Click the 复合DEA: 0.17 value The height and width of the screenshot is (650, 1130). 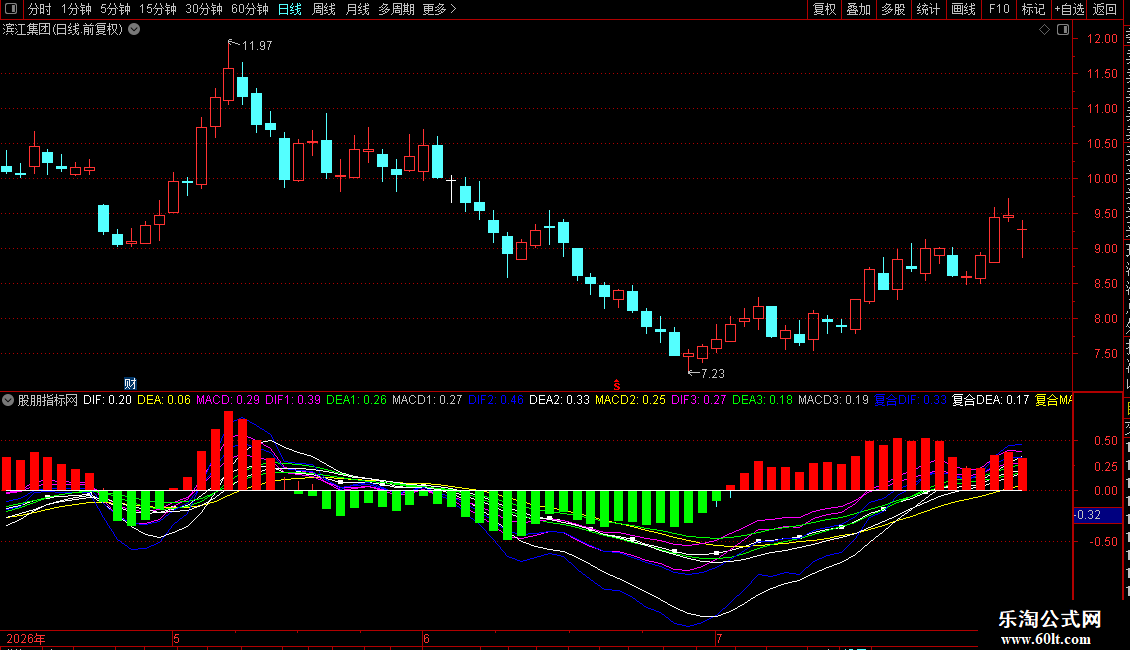click(990, 400)
